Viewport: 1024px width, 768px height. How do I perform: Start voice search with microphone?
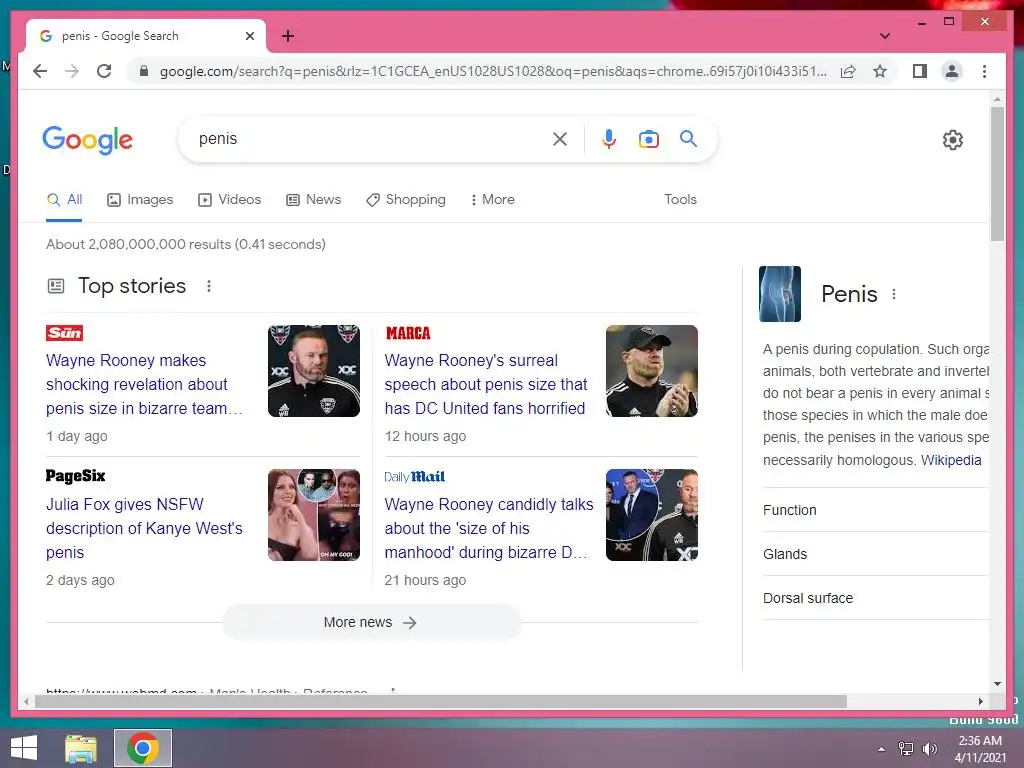tap(609, 139)
